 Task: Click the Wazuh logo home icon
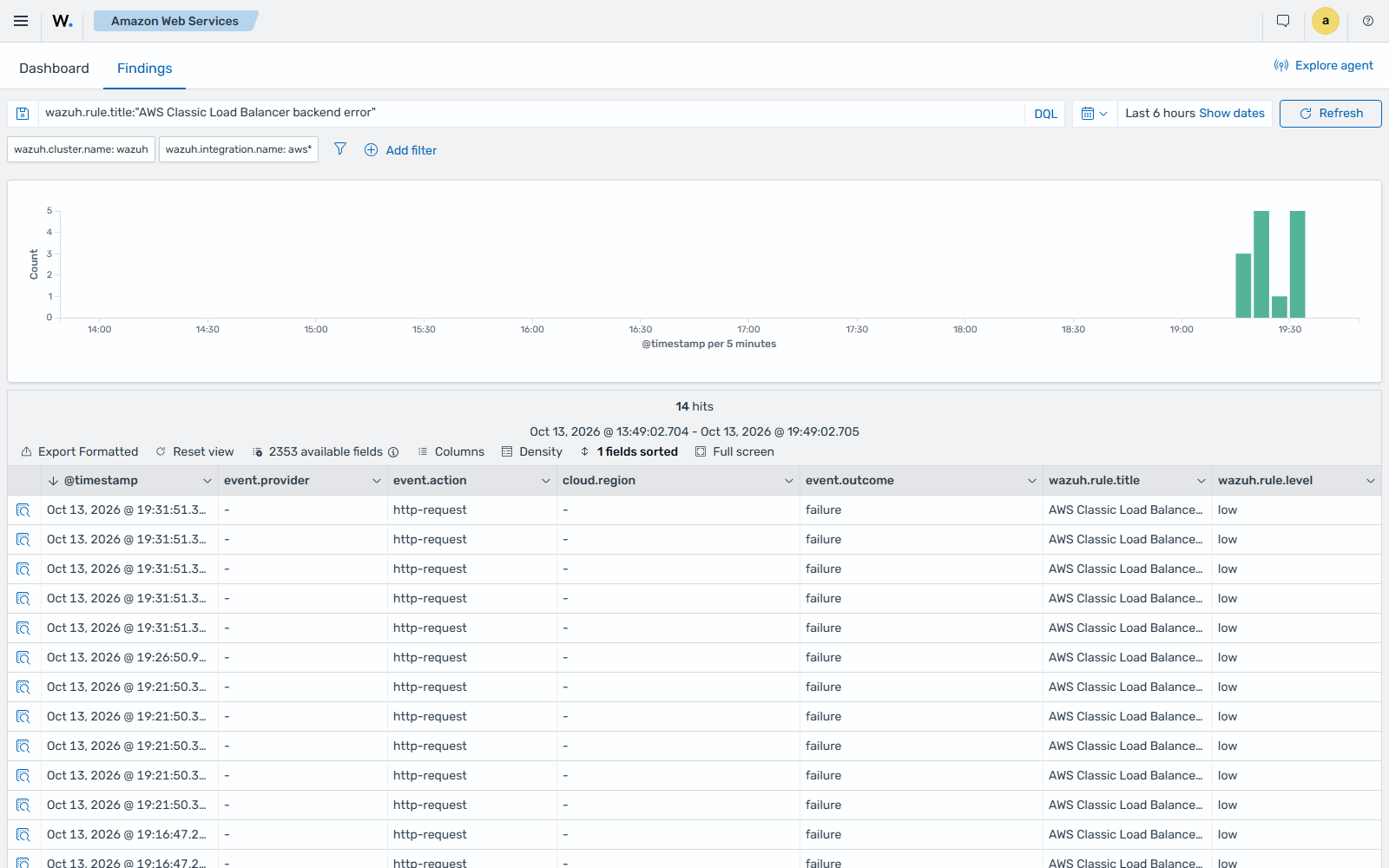point(63,21)
